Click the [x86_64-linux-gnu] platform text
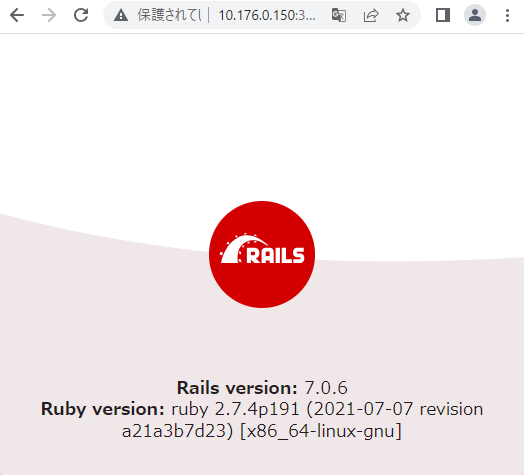This screenshot has width=524, height=475. (321, 431)
